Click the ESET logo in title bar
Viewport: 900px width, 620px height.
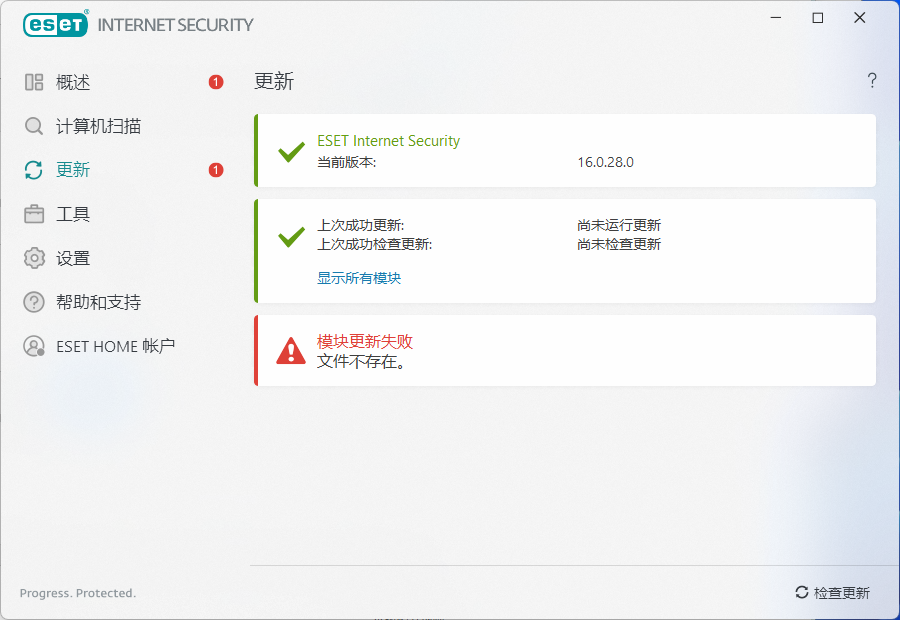pos(56,24)
